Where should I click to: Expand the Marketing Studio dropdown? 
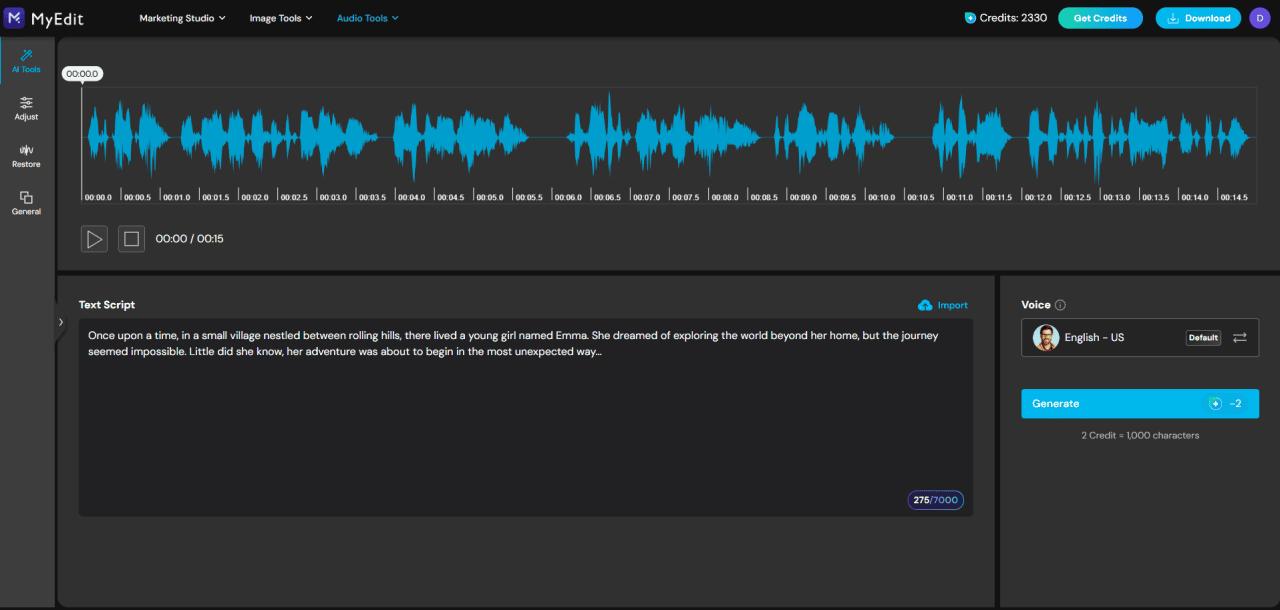(182, 17)
